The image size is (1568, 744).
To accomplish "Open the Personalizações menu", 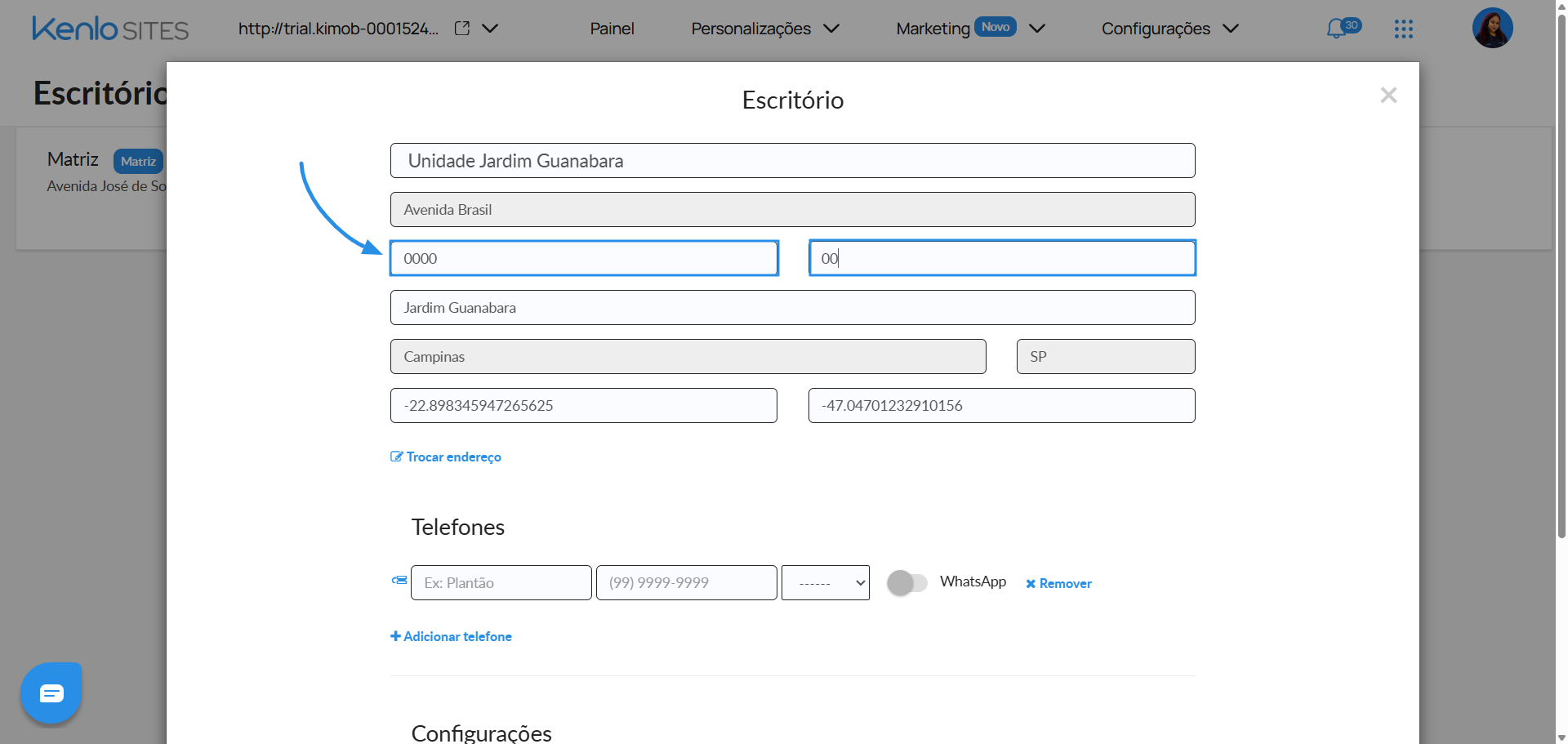I will coord(751,29).
